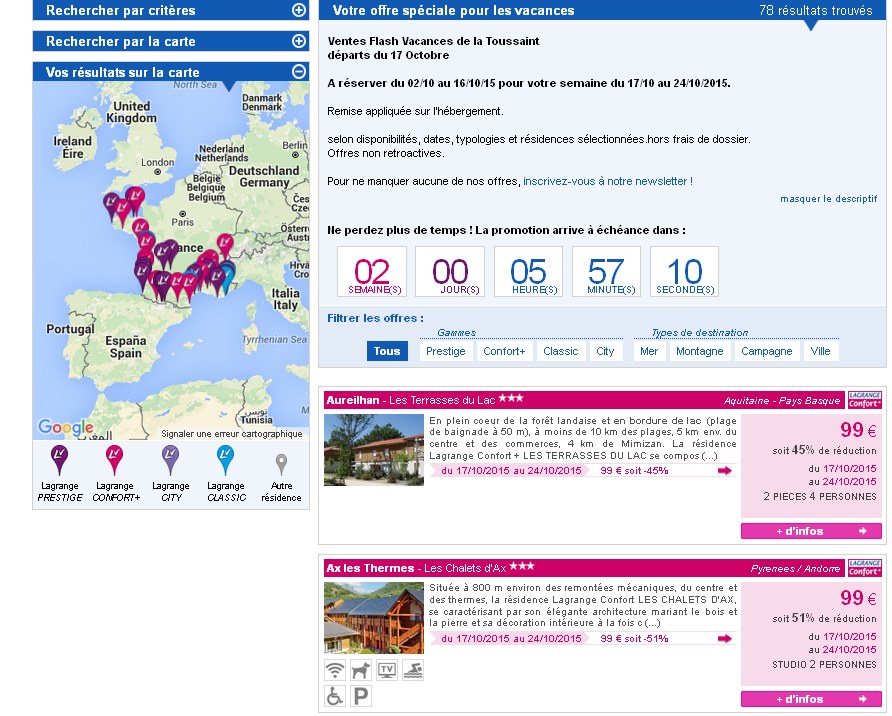Image resolution: width=892 pixels, height=716 pixels.
Task: Expand the Rechercher par critères panel
Action: click(298, 10)
